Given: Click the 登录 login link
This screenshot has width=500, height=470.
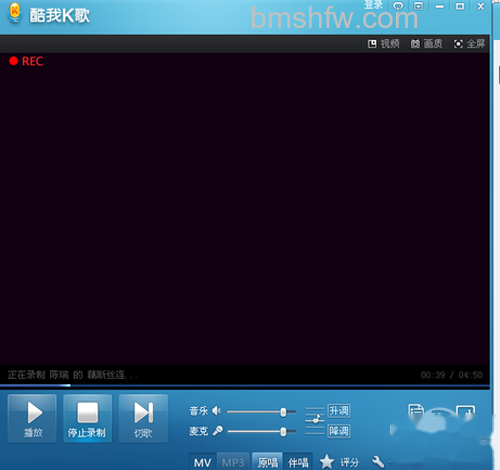Looking at the screenshot, I should pos(373,5).
